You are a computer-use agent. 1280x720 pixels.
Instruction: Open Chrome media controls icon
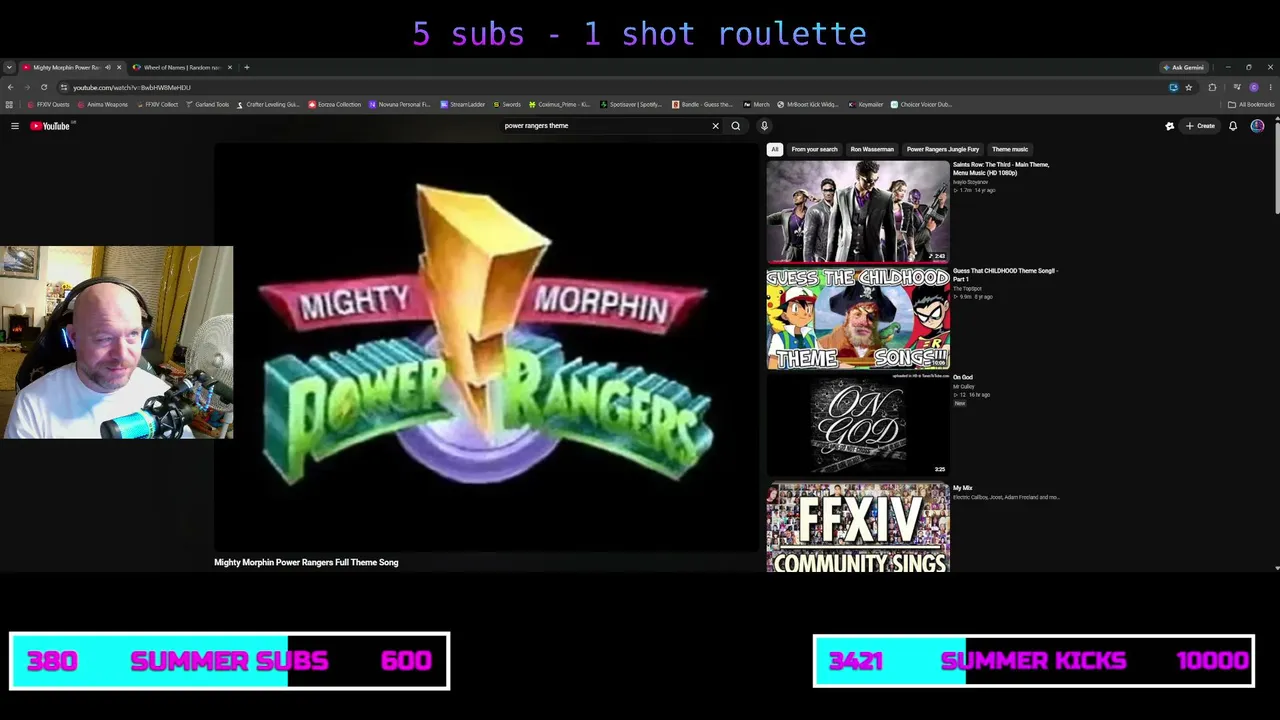(1237, 87)
